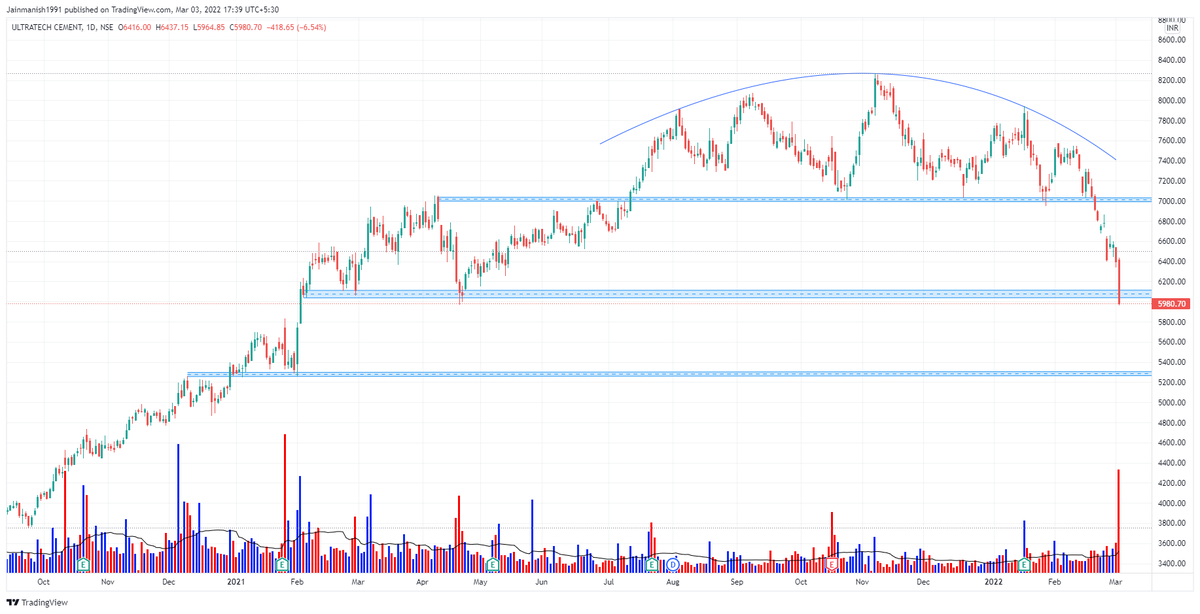Click the 2022 year label on the time axis
This screenshot has height=614, width=1200.
(x=993, y=582)
